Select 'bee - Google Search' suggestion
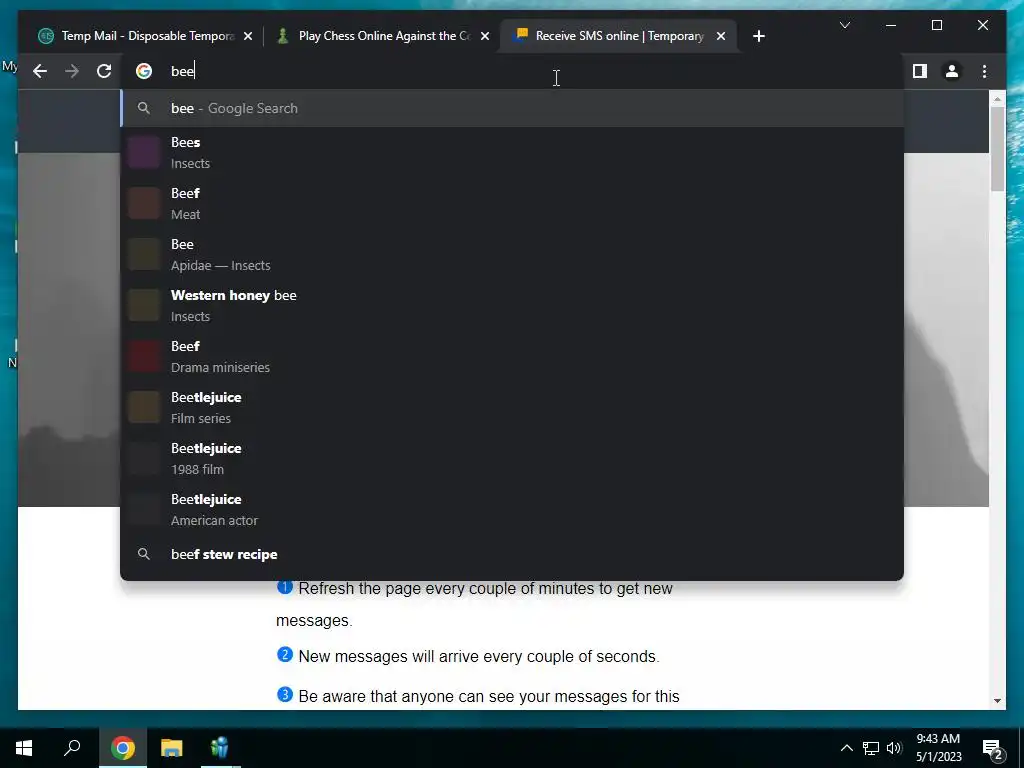This screenshot has height=768, width=1024. (x=512, y=108)
